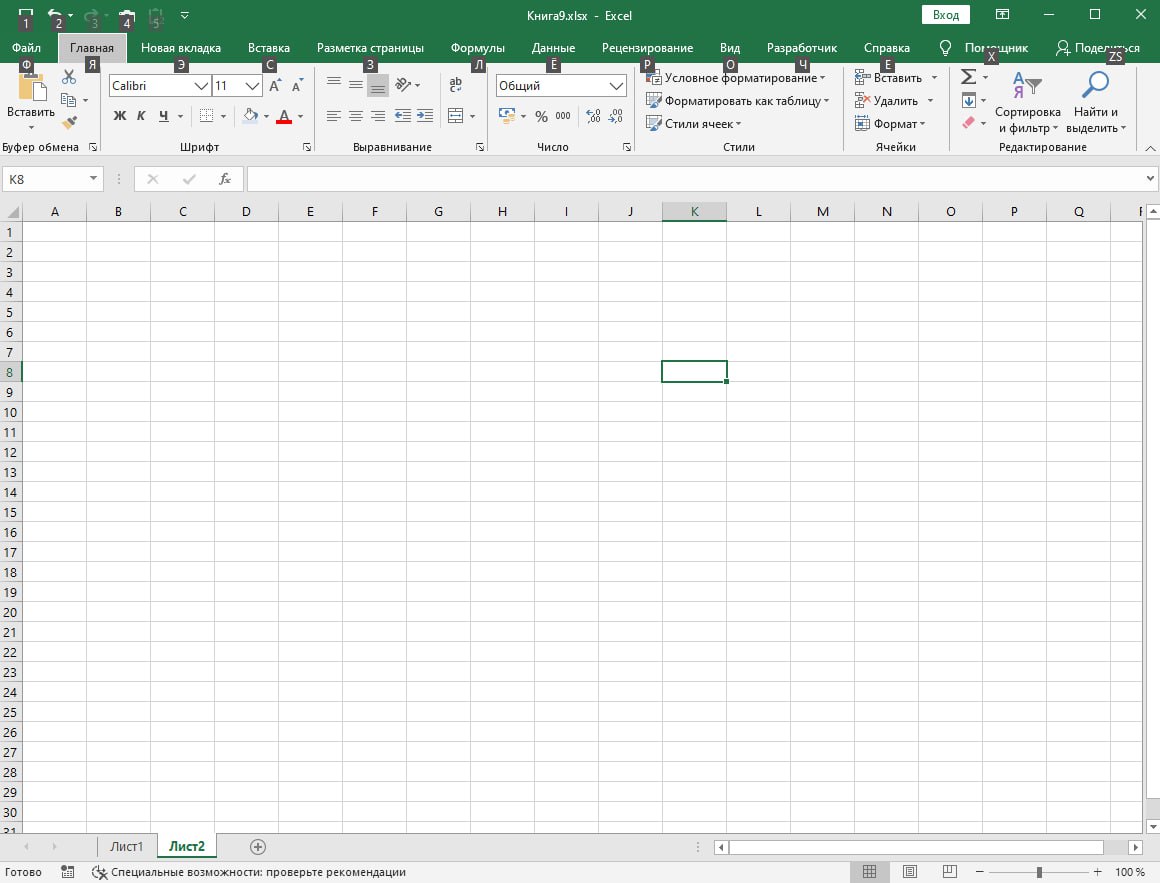
Task: Expand the Общий number format dropdown
Action: click(616, 86)
